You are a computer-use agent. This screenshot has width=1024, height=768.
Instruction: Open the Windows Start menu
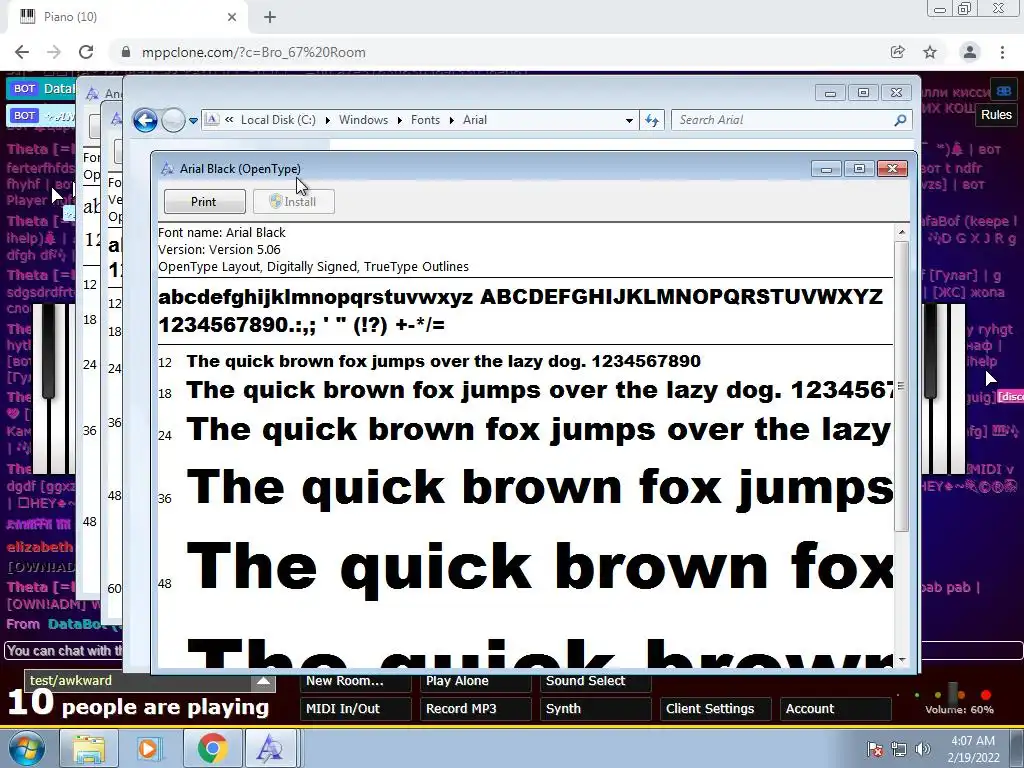click(26, 748)
